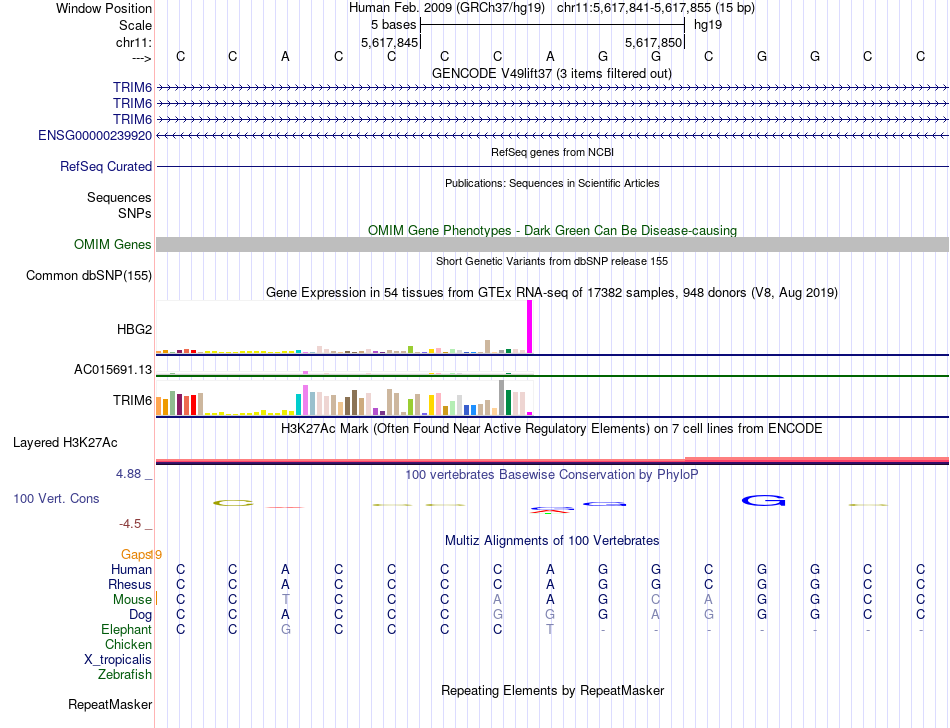Click the Rhesus alignment species label
Viewport: 950px width, 728px height.
pyautogui.click(x=130, y=584)
